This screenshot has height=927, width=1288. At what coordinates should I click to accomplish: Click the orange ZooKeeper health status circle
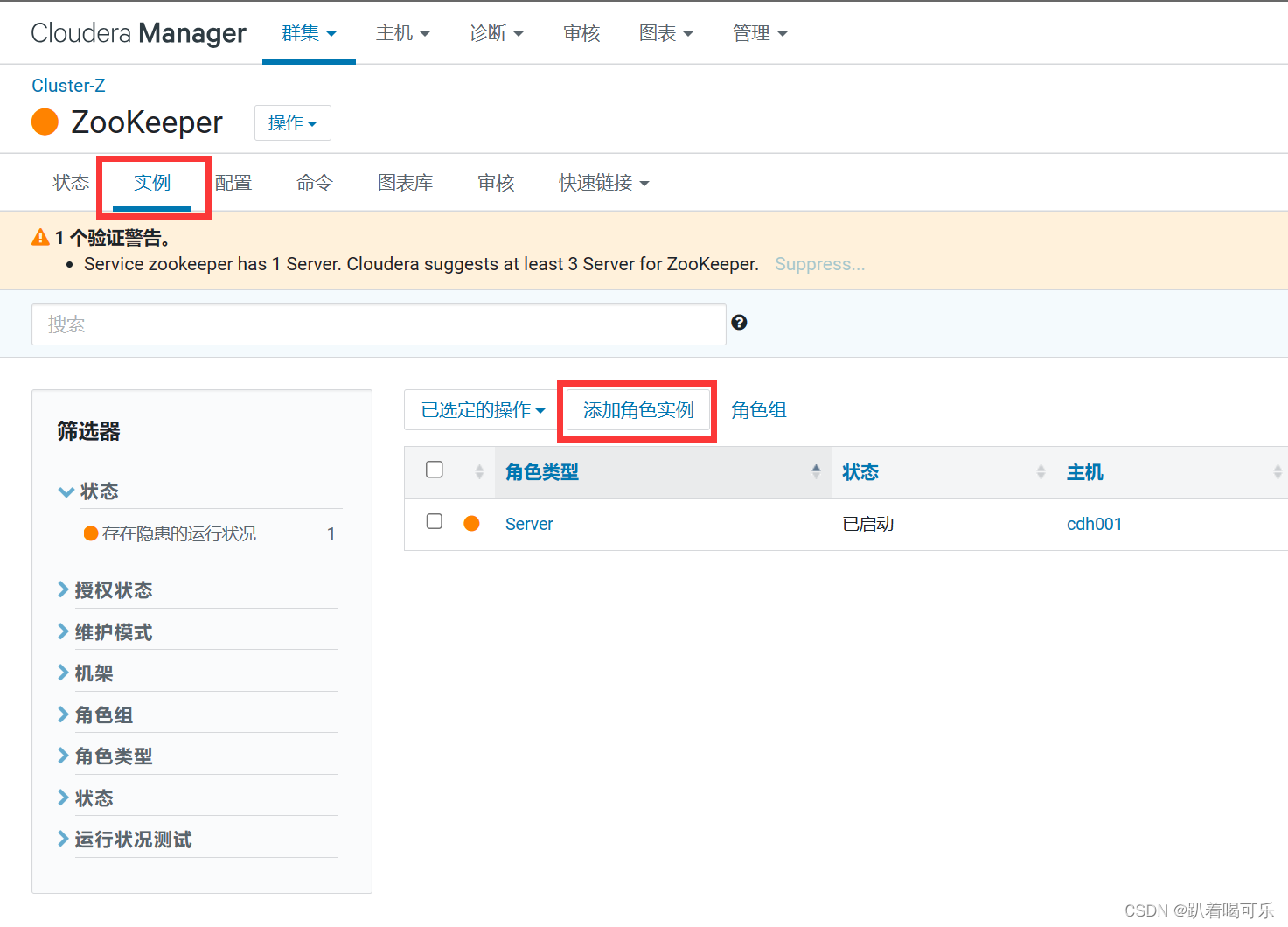(45, 122)
